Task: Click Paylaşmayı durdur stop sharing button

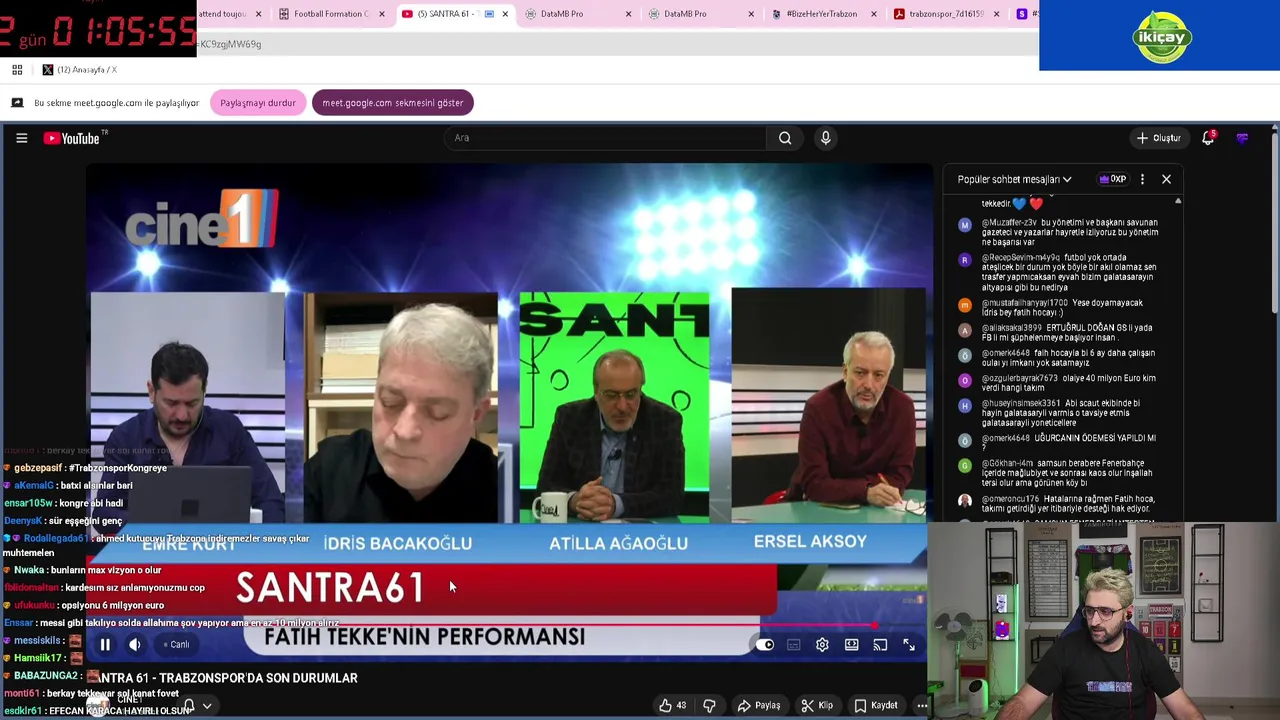Action: tap(258, 103)
